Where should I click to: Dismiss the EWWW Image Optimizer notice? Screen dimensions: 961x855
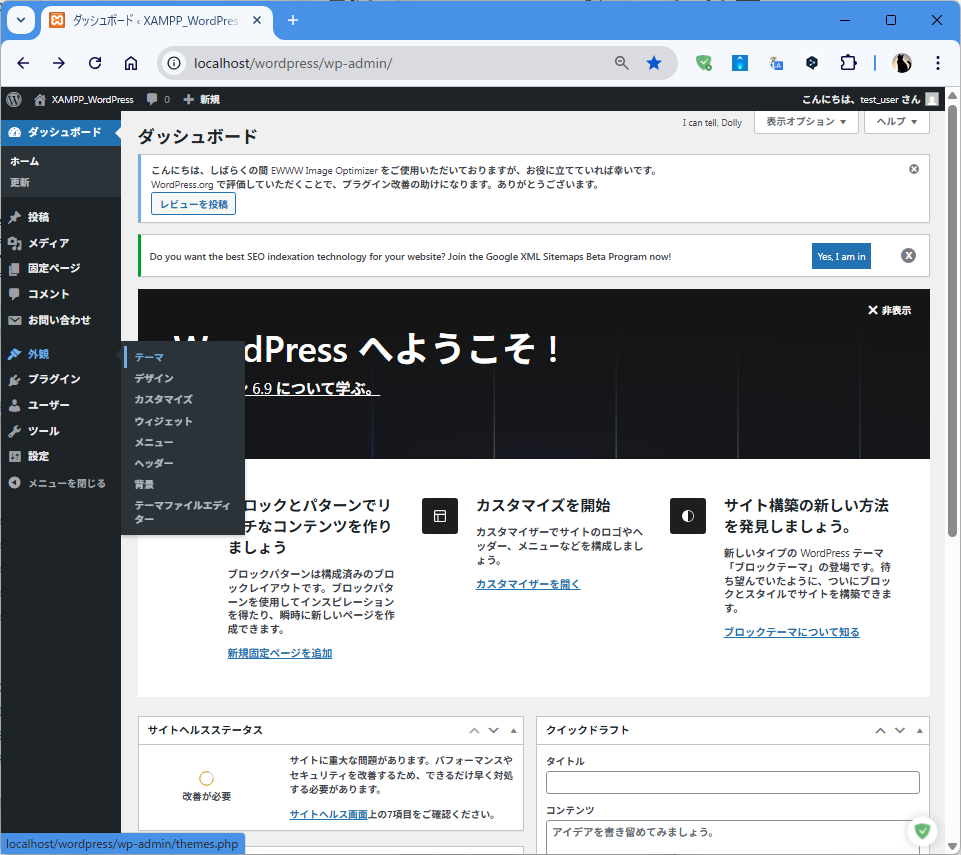click(x=913, y=169)
